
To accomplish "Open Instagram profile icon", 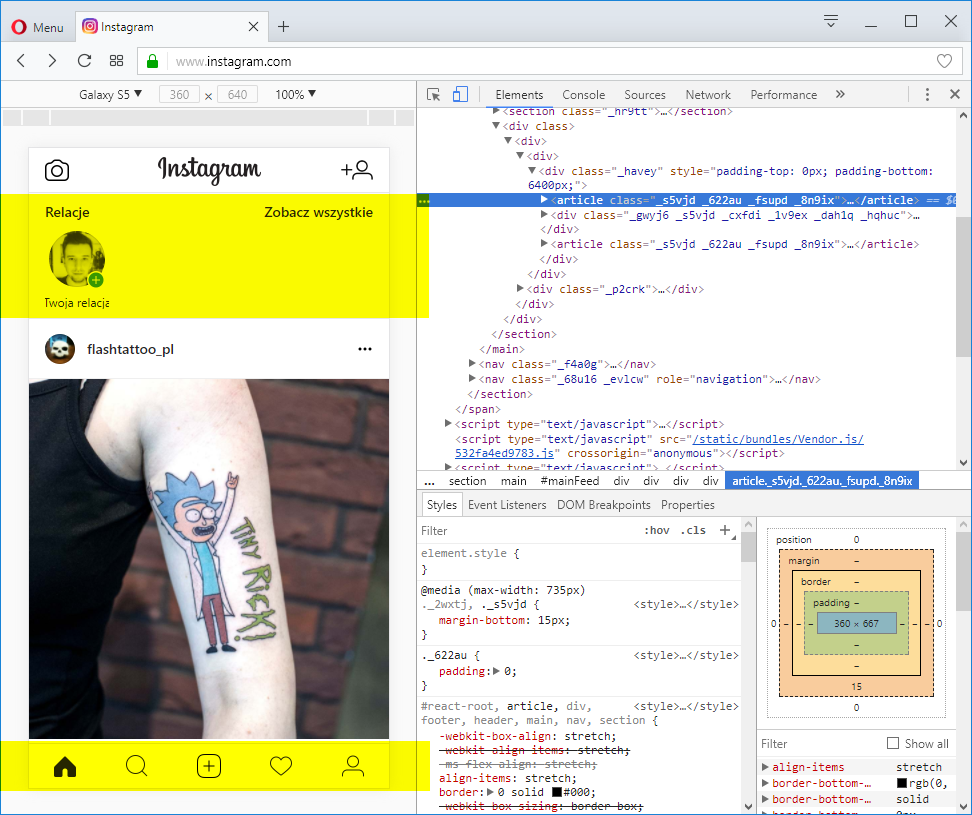I will 353,767.
